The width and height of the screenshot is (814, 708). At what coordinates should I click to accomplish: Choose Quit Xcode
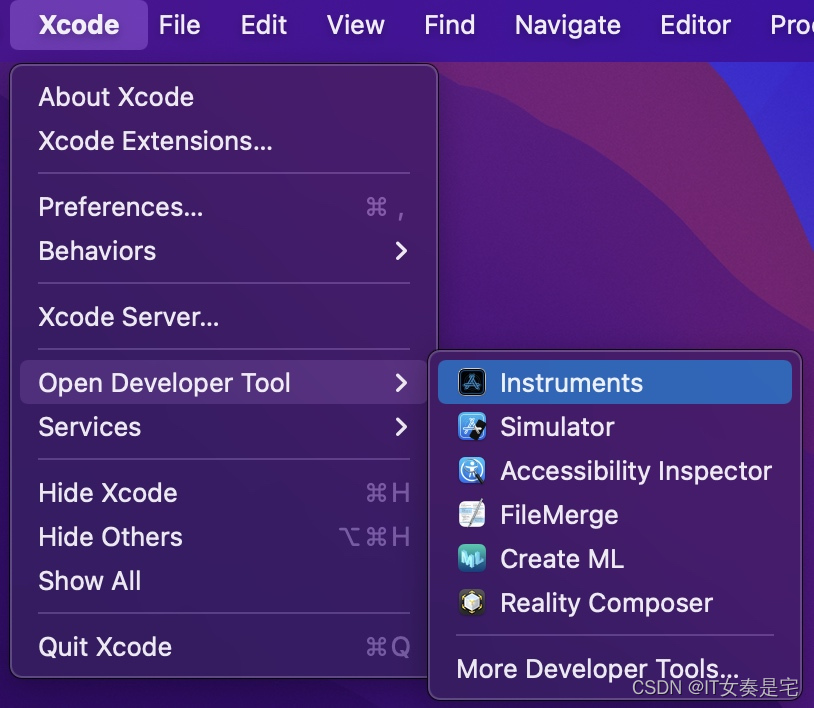coord(224,647)
